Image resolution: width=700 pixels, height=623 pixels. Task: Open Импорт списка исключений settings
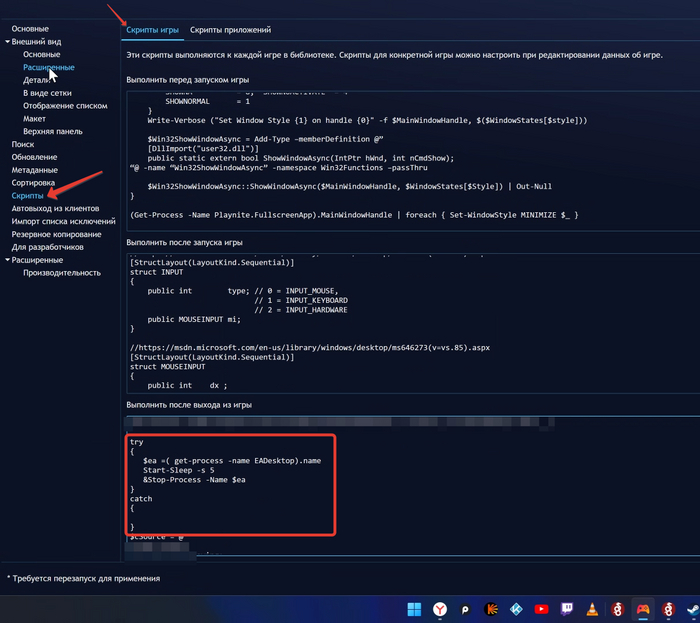click(x=63, y=221)
